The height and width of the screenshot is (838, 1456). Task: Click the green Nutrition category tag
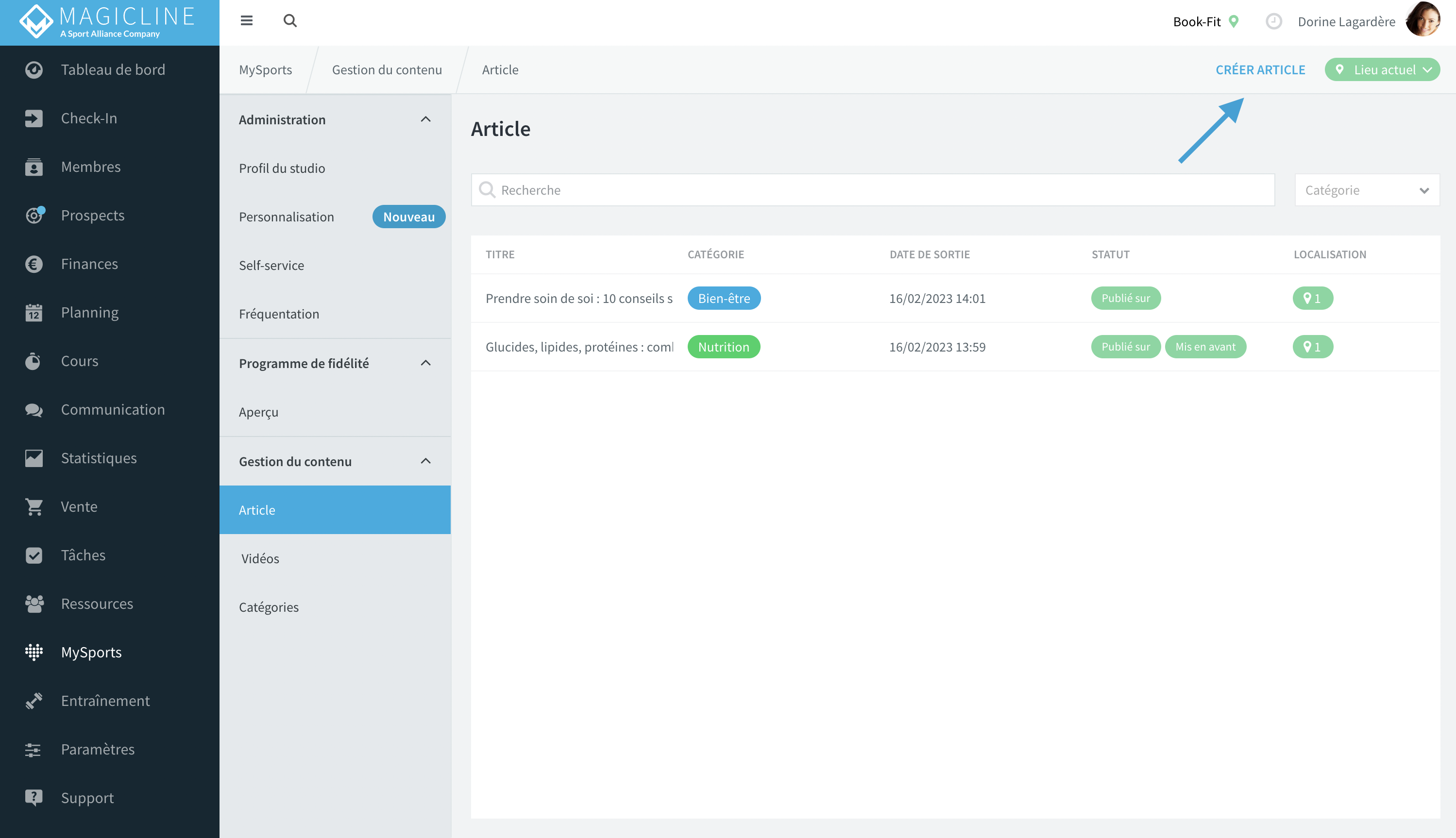[x=723, y=347]
